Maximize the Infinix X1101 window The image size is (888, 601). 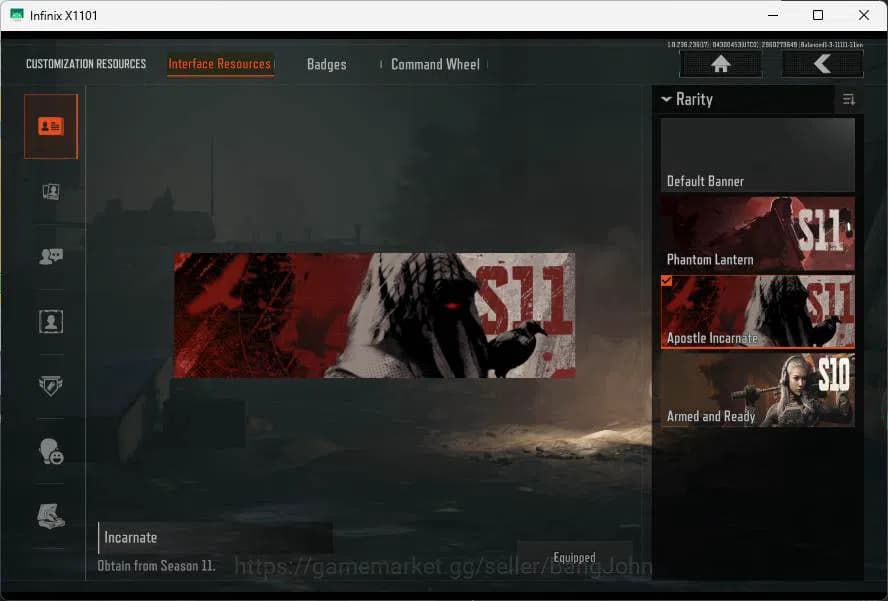[x=818, y=15]
